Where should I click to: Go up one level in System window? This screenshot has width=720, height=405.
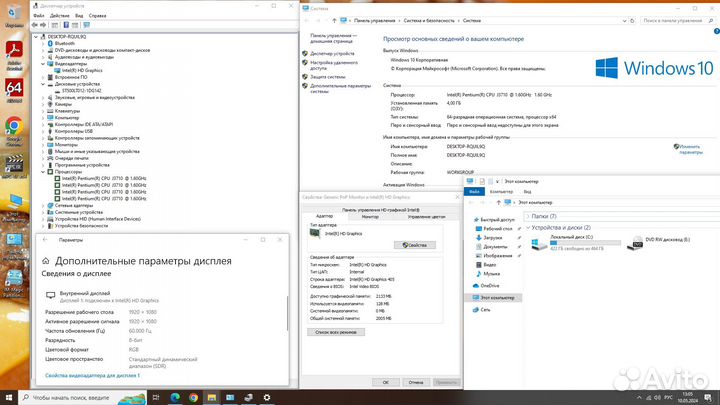pos(334,21)
